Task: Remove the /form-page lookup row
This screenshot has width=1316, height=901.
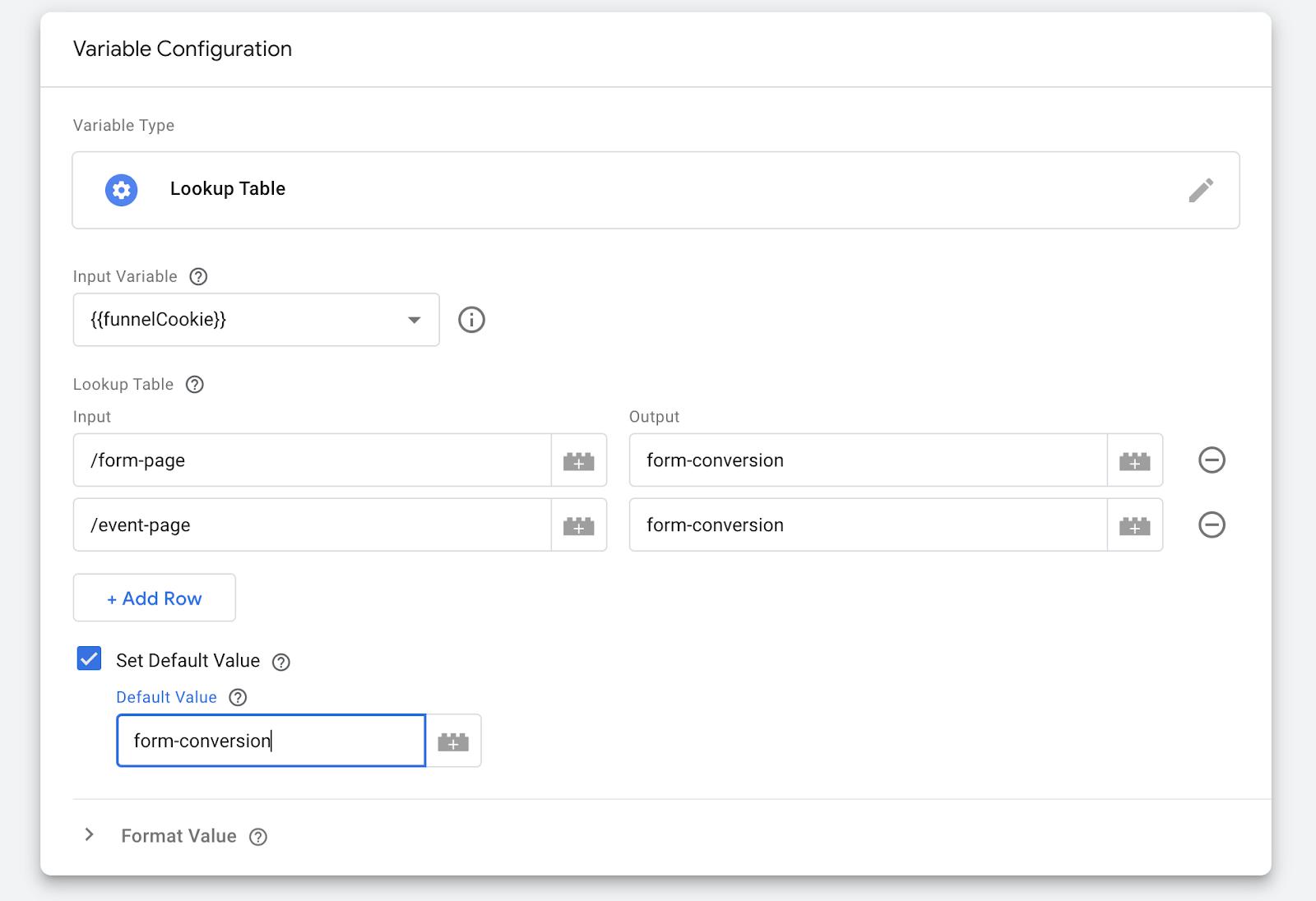Action: 1212,460
